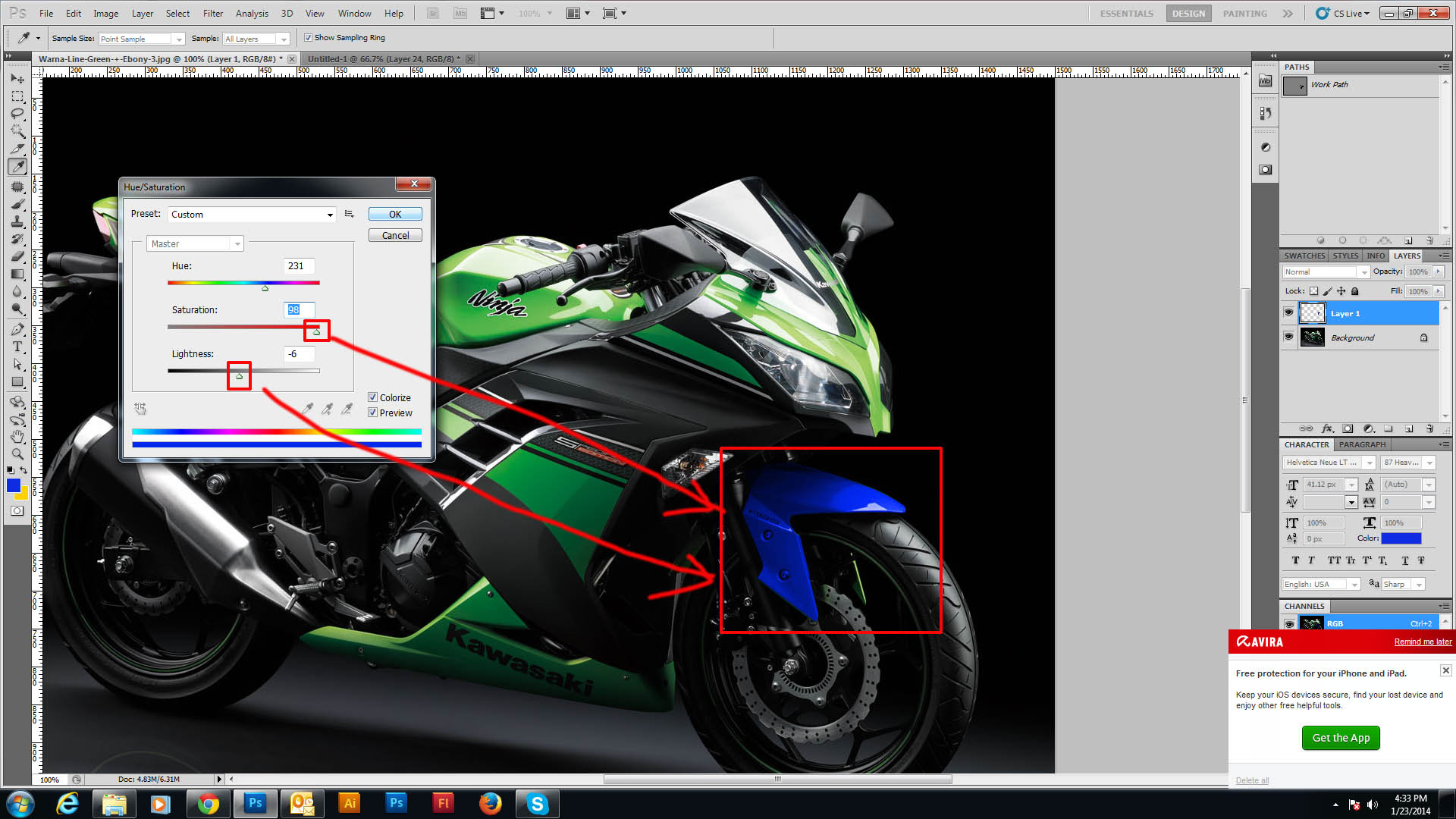Add a layer mask
This screenshot has width=1456, height=819.
1348,428
